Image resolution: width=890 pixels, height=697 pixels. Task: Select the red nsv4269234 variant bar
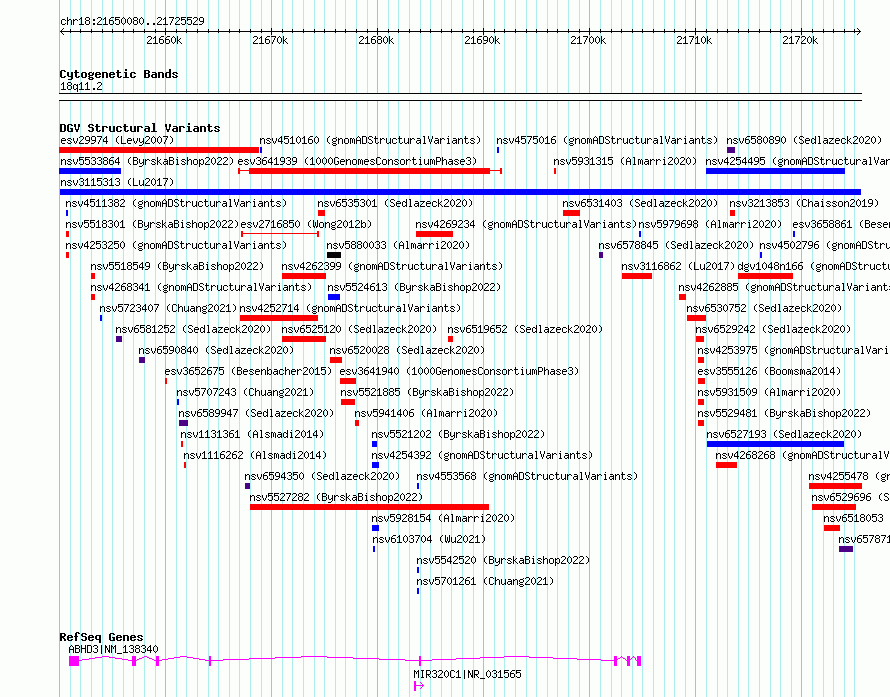[434, 234]
